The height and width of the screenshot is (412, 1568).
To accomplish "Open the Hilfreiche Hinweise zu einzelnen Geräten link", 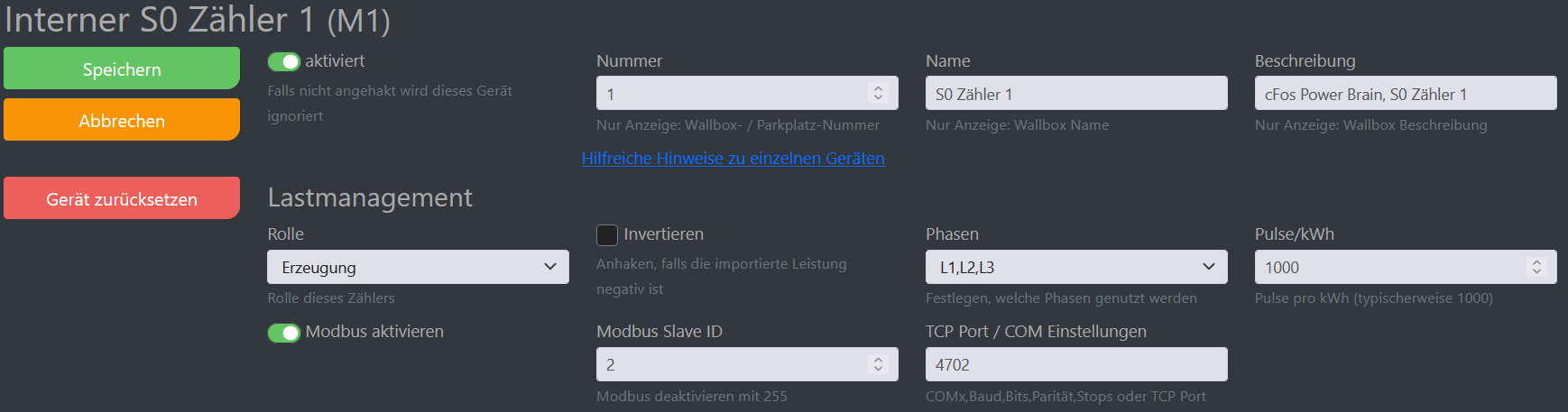I will click(733, 159).
